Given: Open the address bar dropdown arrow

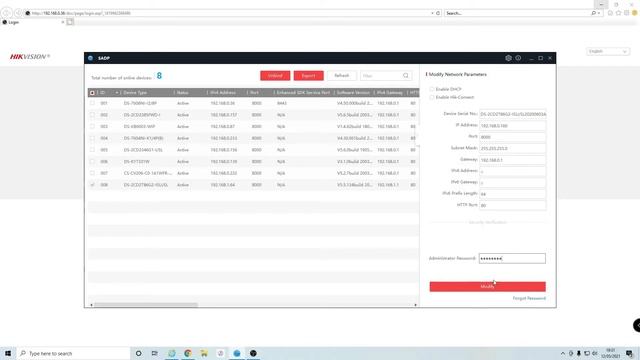Looking at the screenshot, I should [432, 13].
